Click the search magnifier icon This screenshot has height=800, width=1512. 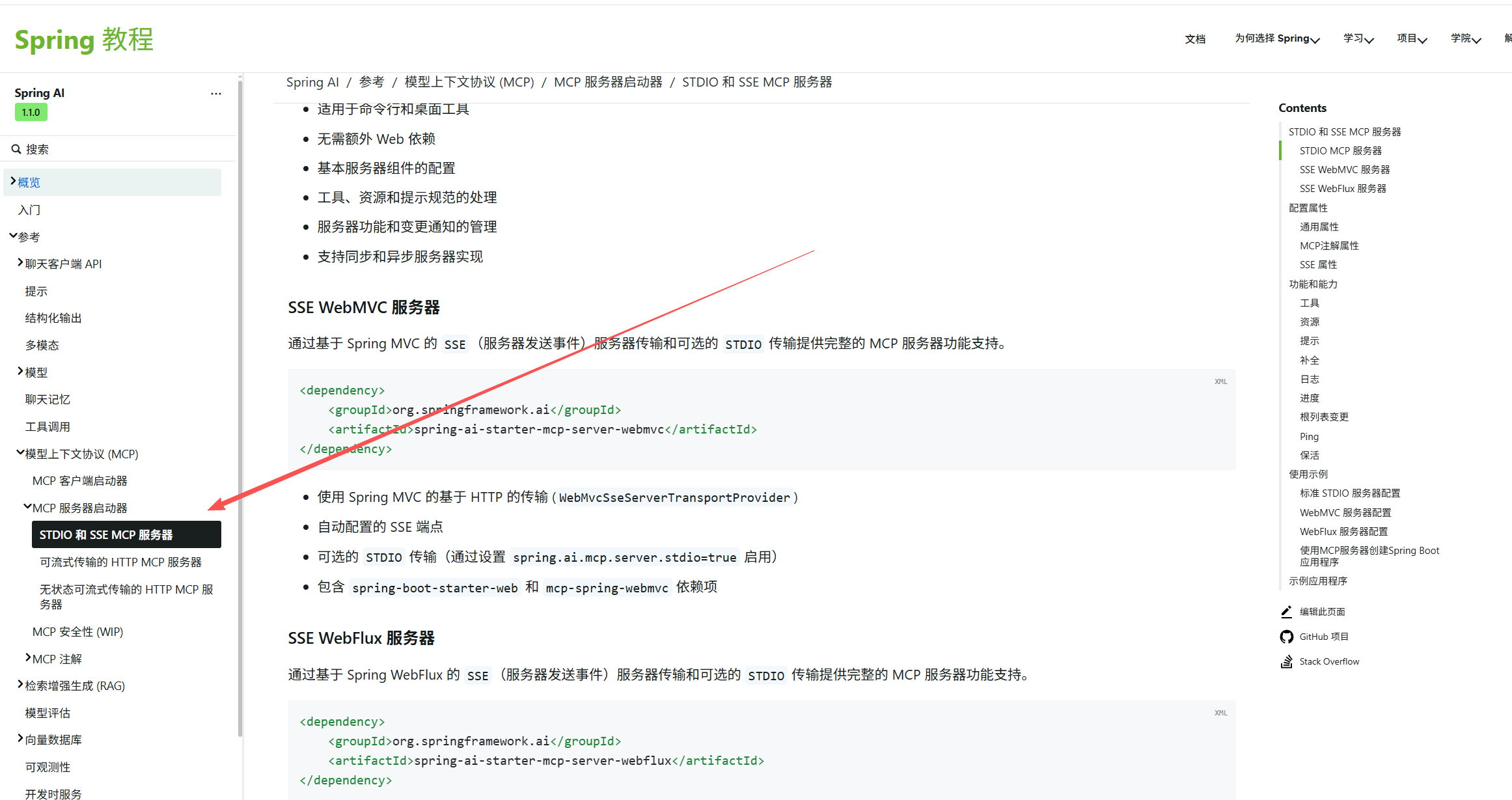click(16, 150)
